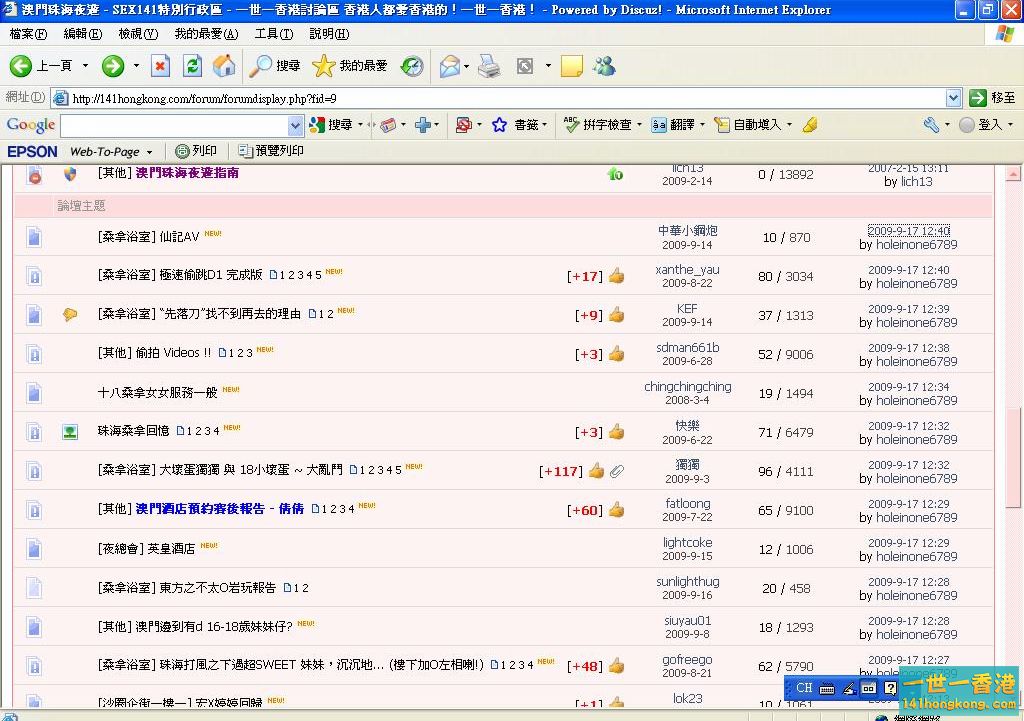Open thread 十八桑拿女女服務一般

pyautogui.click(x=157, y=393)
